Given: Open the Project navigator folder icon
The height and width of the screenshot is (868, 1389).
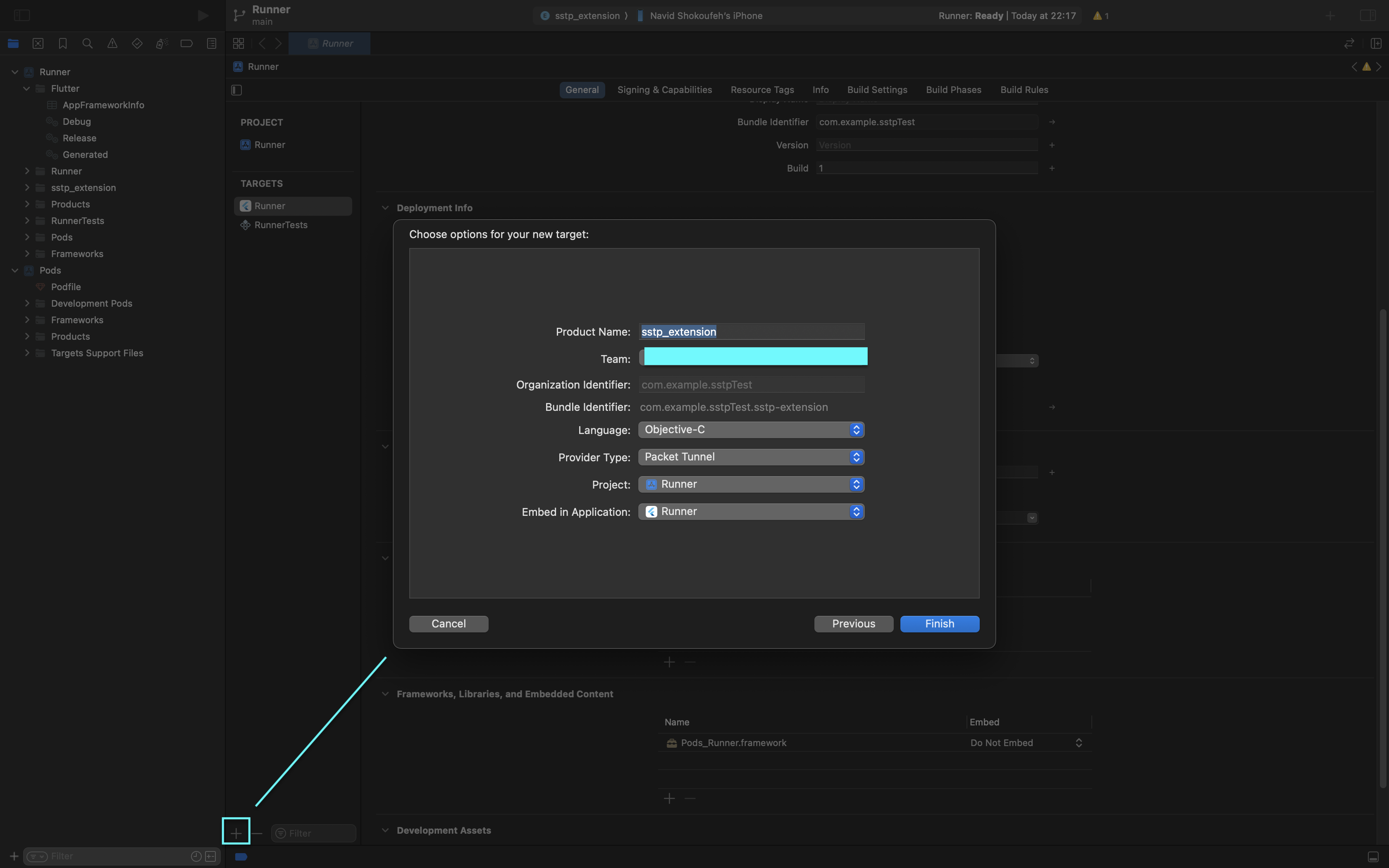Looking at the screenshot, I should click(x=13, y=43).
